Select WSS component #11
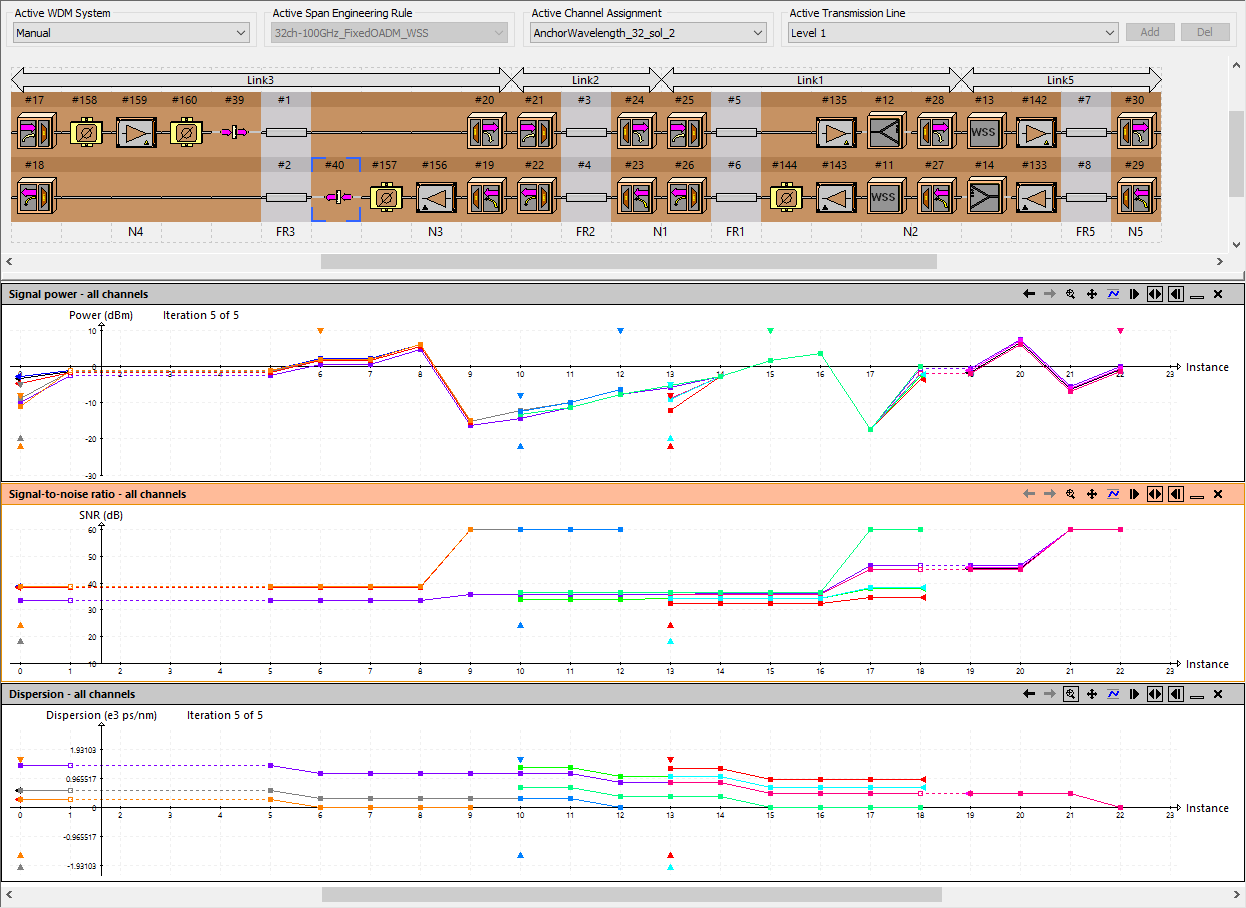The height and width of the screenshot is (908, 1246). pyautogui.click(x=885, y=197)
